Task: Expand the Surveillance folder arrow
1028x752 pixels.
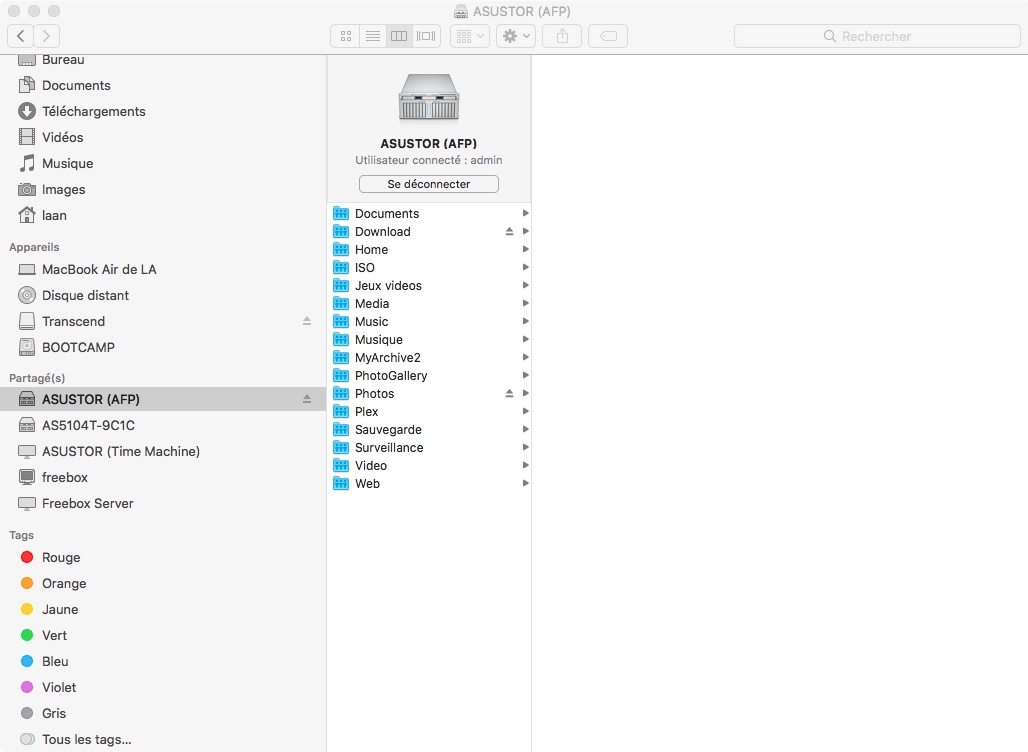Action: (x=525, y=447)
